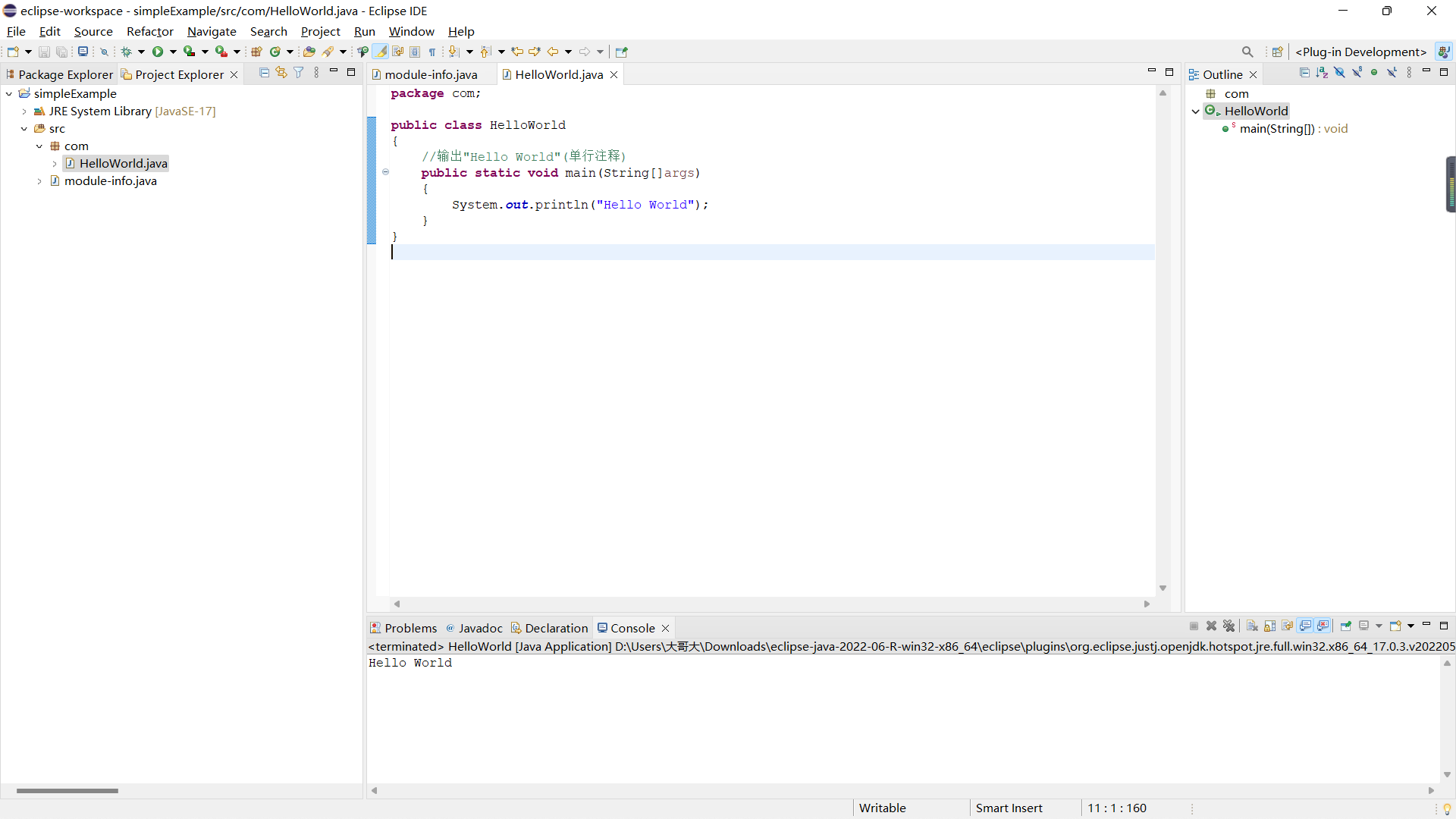The width and height of the screenshot is (1456, 819).
Task: Collapse the src folder node
Action: 24,129
